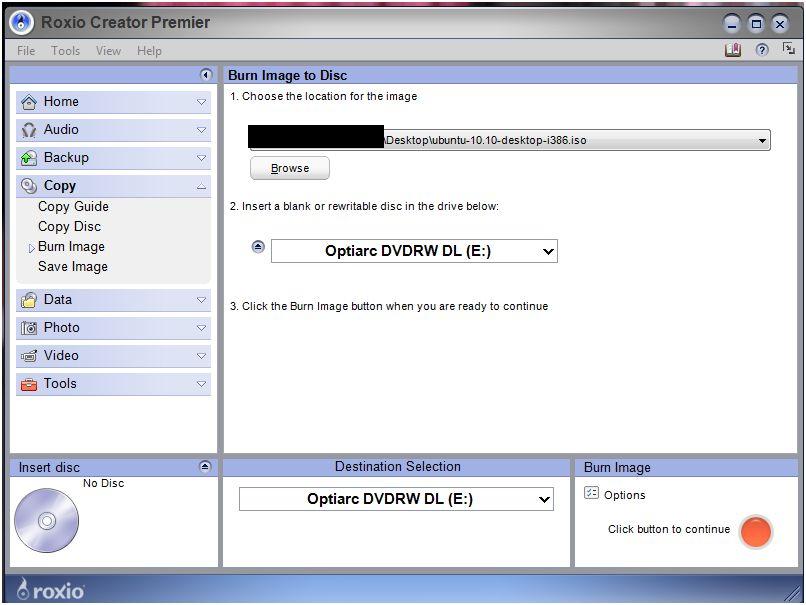Click the Photo camera icon

[29, 328]
